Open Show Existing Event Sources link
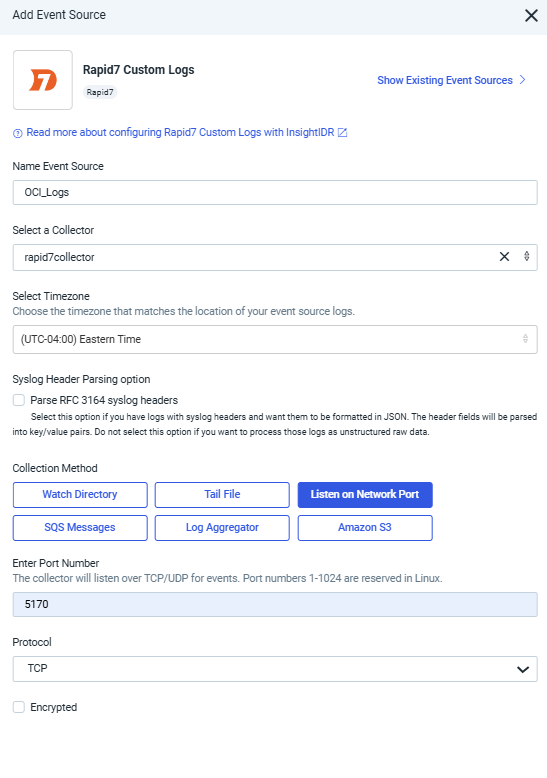This screenshot has width=547, height=778. [445, 80]
